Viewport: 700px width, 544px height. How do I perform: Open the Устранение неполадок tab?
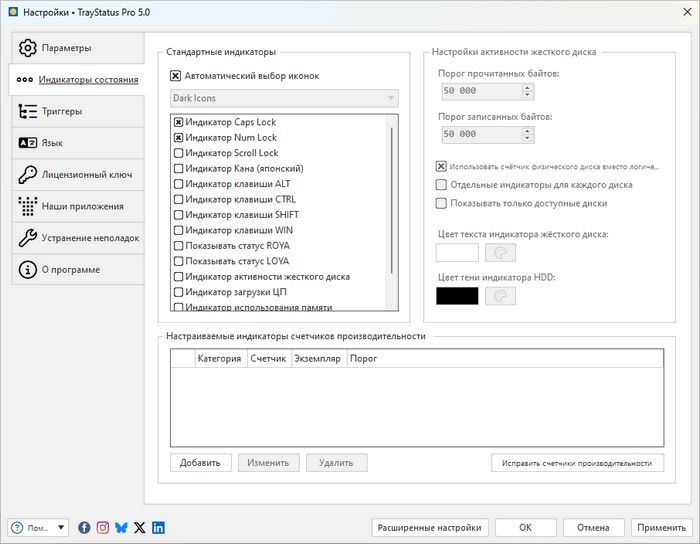78,238
